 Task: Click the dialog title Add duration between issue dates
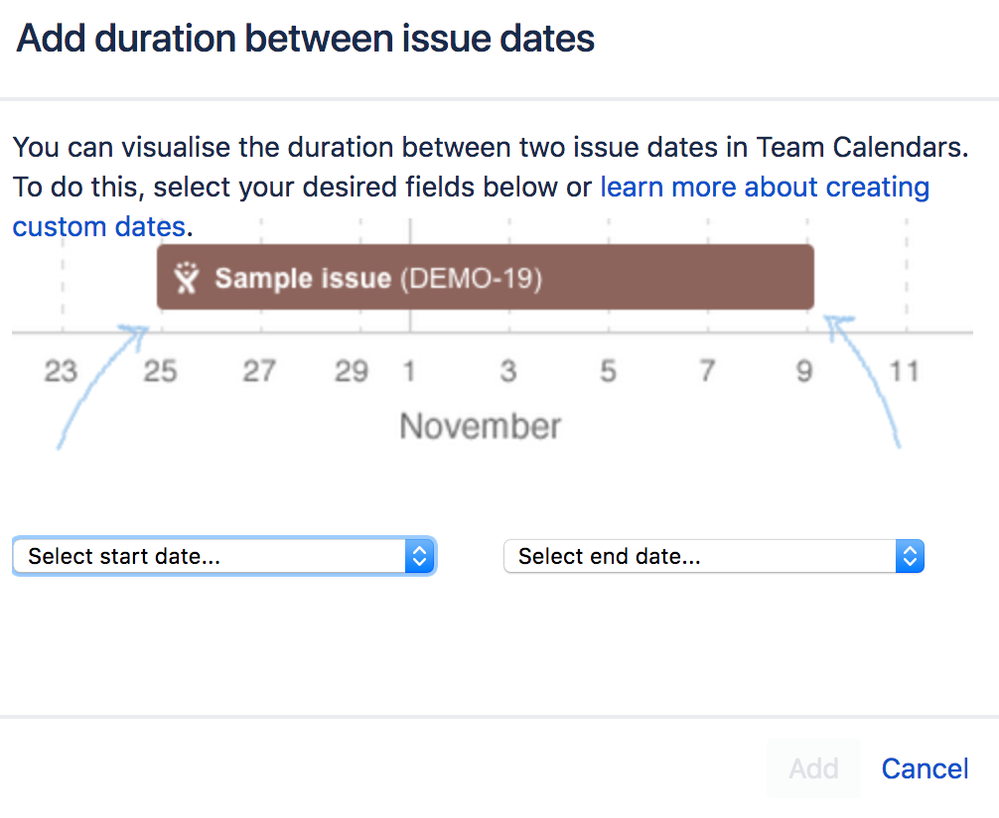click(305, 38)
